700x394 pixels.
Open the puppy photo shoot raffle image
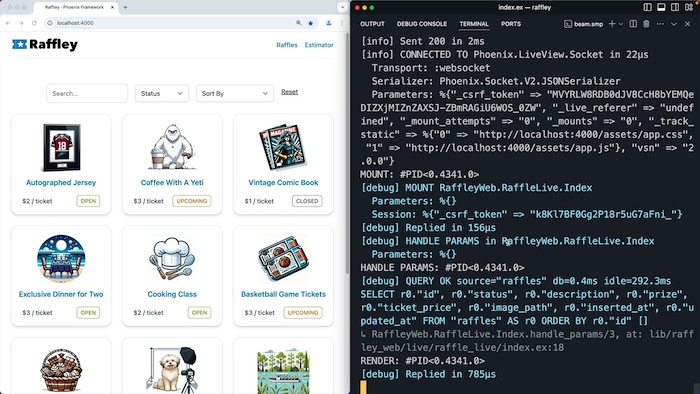tap(172, 370)
